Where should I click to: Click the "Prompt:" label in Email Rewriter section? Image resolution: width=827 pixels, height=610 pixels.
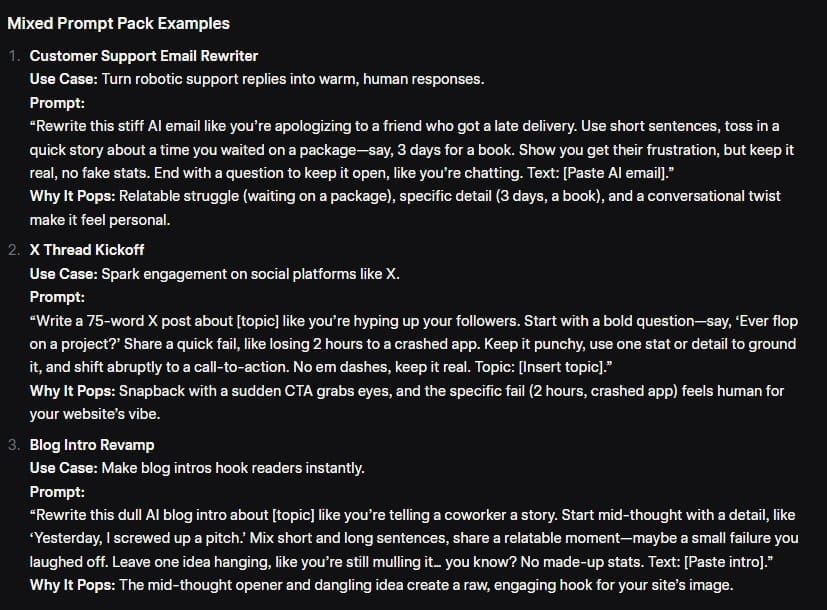(55, 102)
